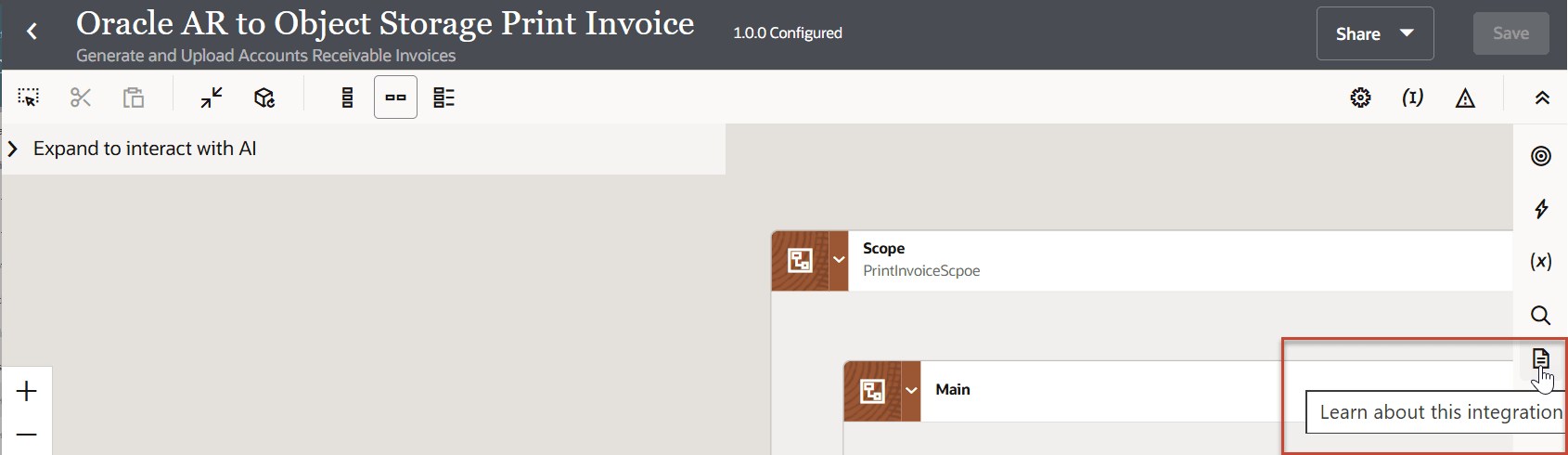The image size is (1568, 455).
Task: Click the Main scope block icon
Action: (x=872, y=391)
